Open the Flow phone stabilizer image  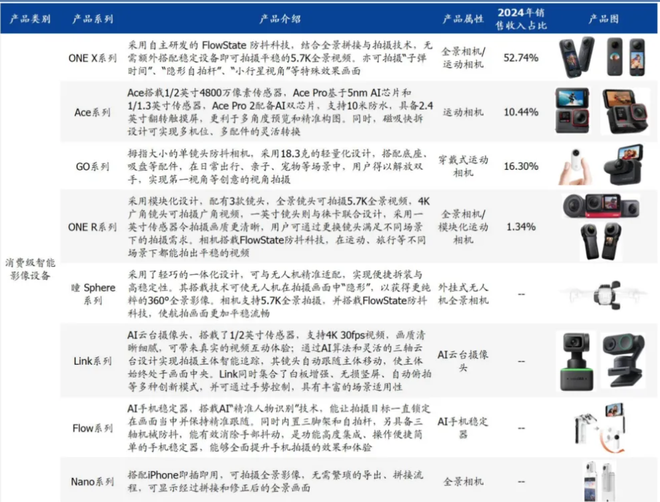(600, 428)
